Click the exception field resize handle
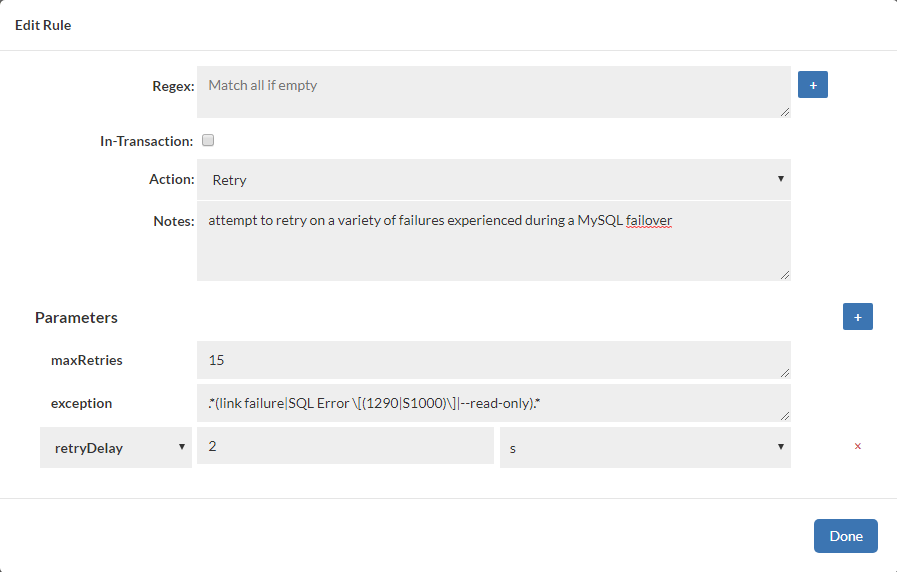Image resolution: width=897 pixels, height=572 pixels. click(785, 416)
